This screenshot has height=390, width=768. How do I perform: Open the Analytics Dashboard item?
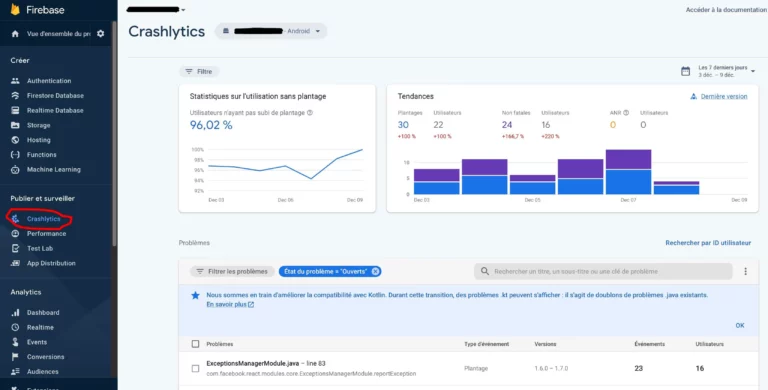pos(43,313)
